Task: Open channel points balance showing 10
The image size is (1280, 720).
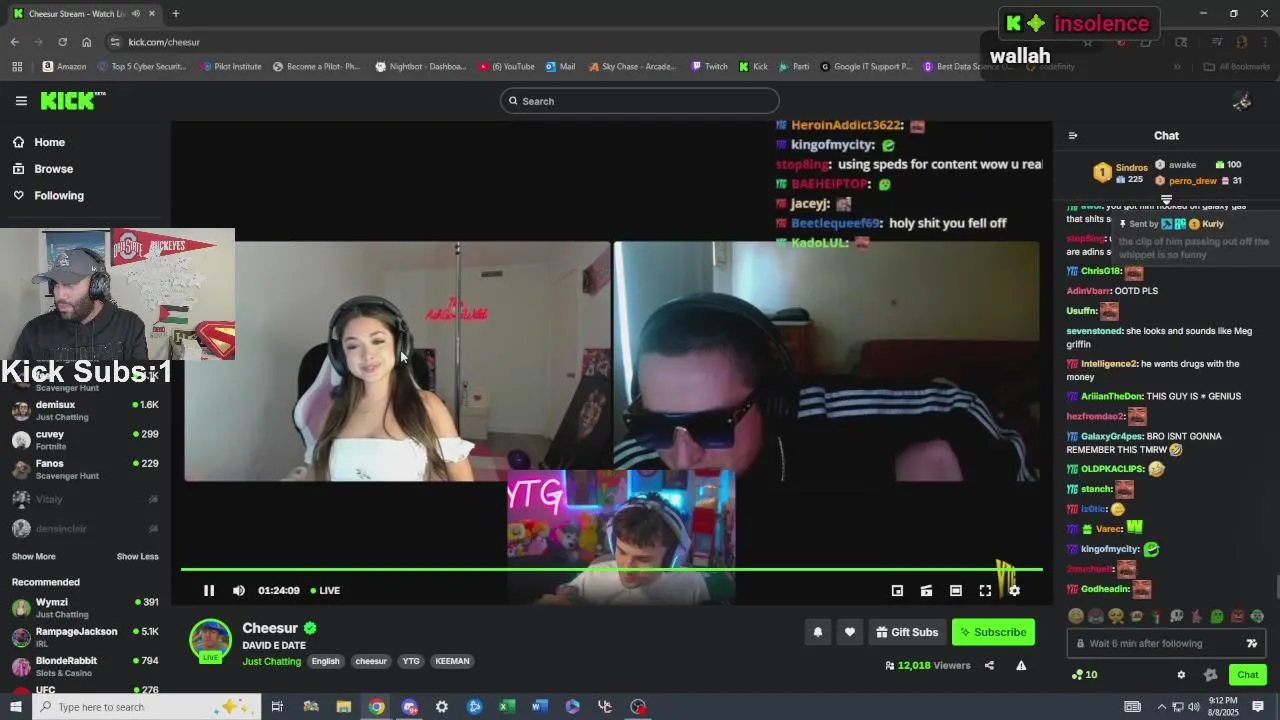Action: [x=1084, y=675]
